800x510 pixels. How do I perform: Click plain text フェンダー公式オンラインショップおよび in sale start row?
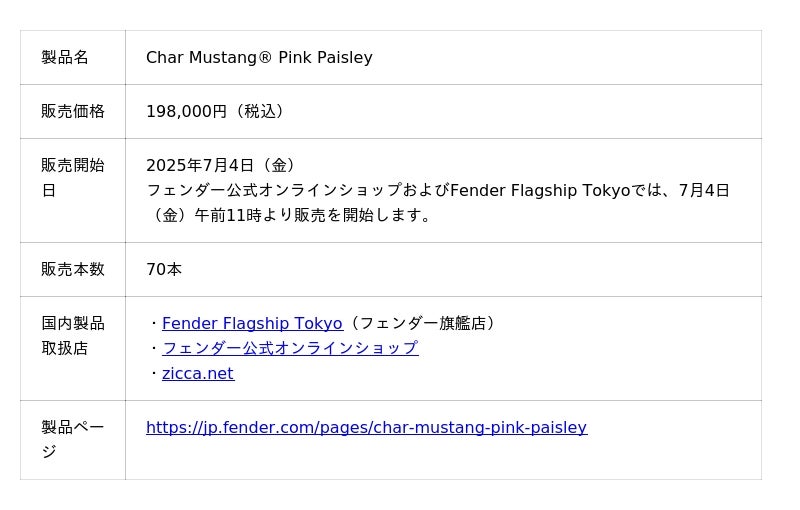point(297,190)
